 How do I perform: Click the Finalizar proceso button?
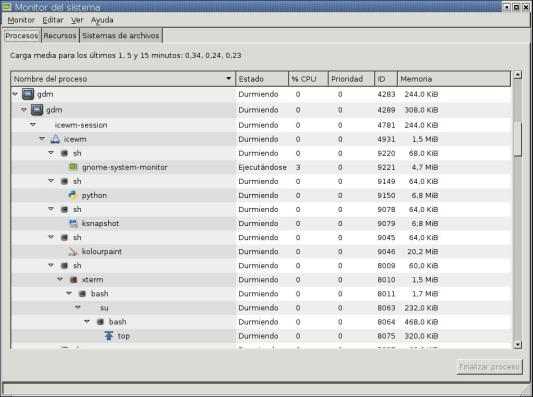pos(489,367)
